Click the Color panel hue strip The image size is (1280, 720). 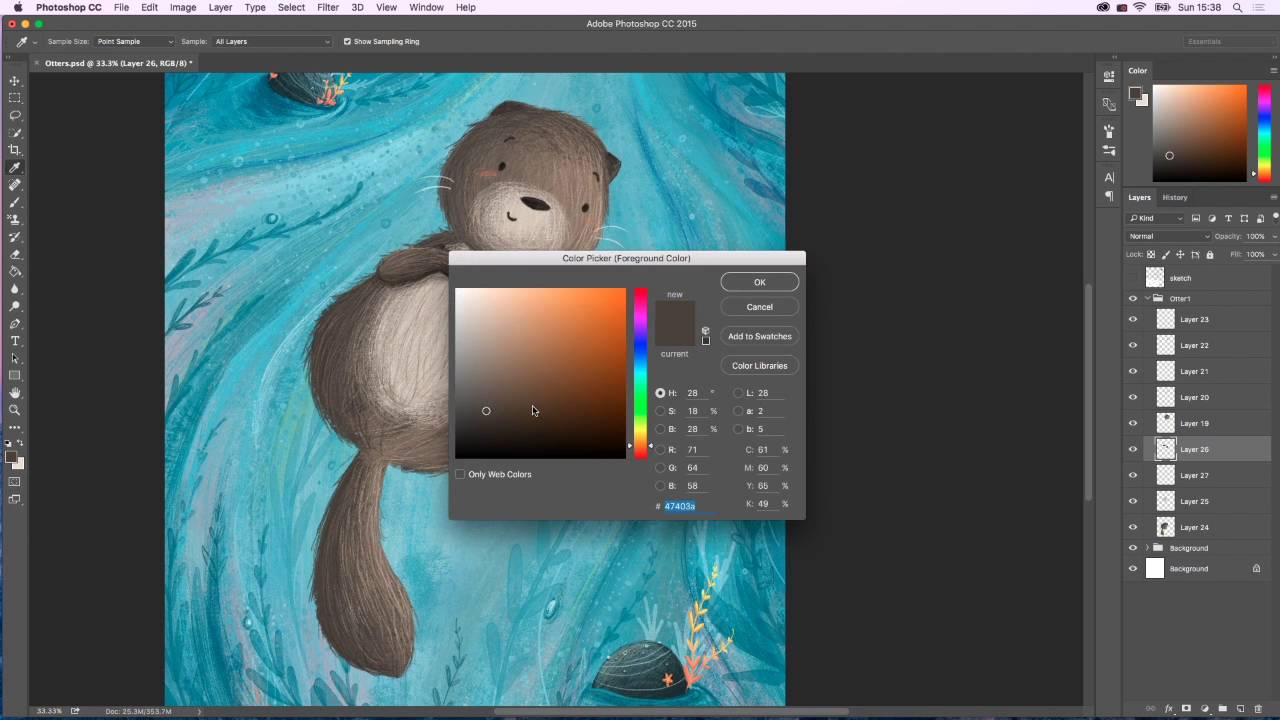point(1266,133)
